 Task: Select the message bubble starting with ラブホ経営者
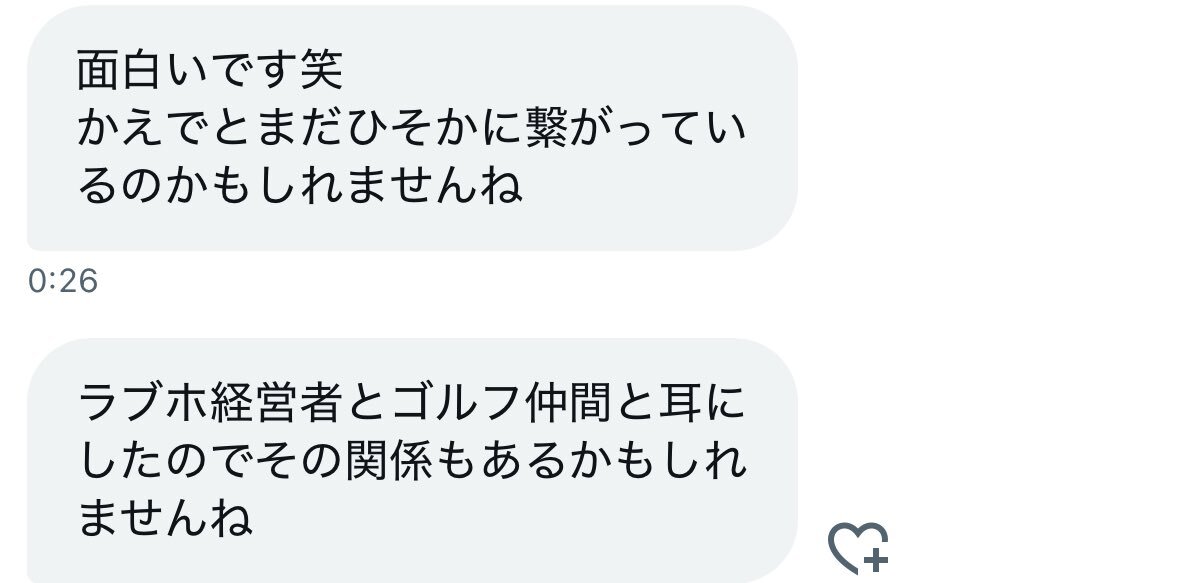tap(412, 460)
